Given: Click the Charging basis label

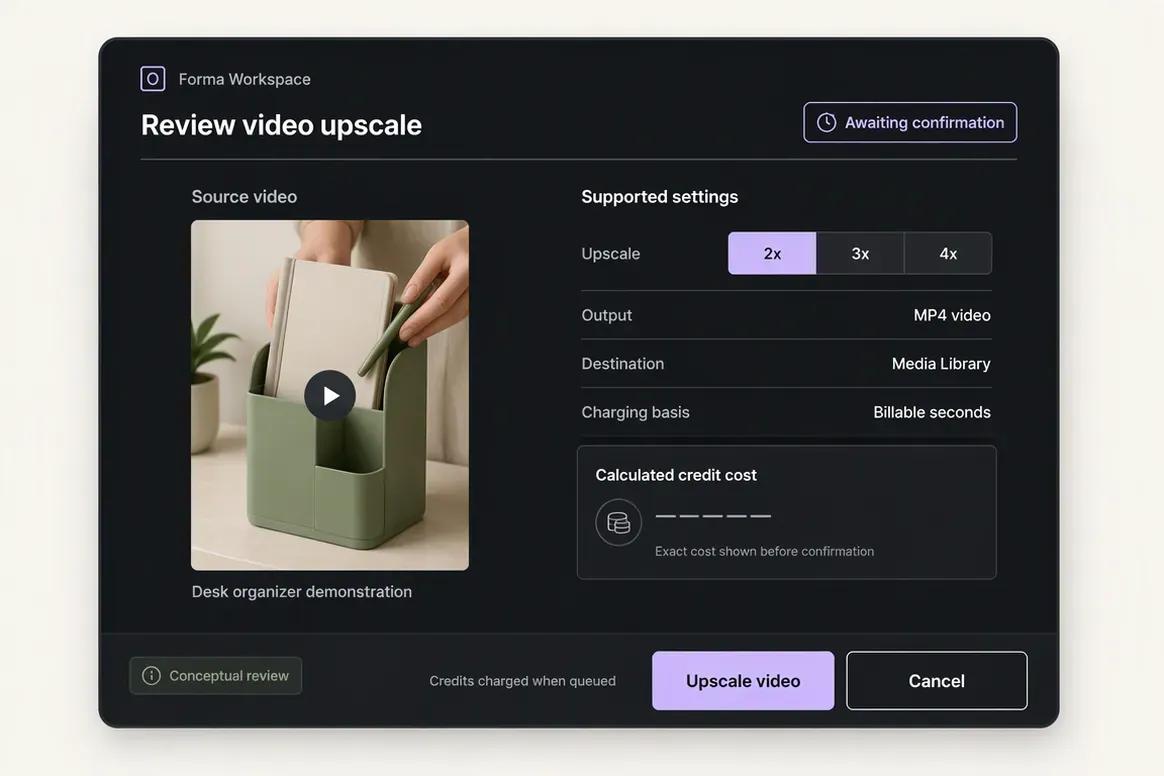Looking at the screenshot, I should (x=635, y=412).
